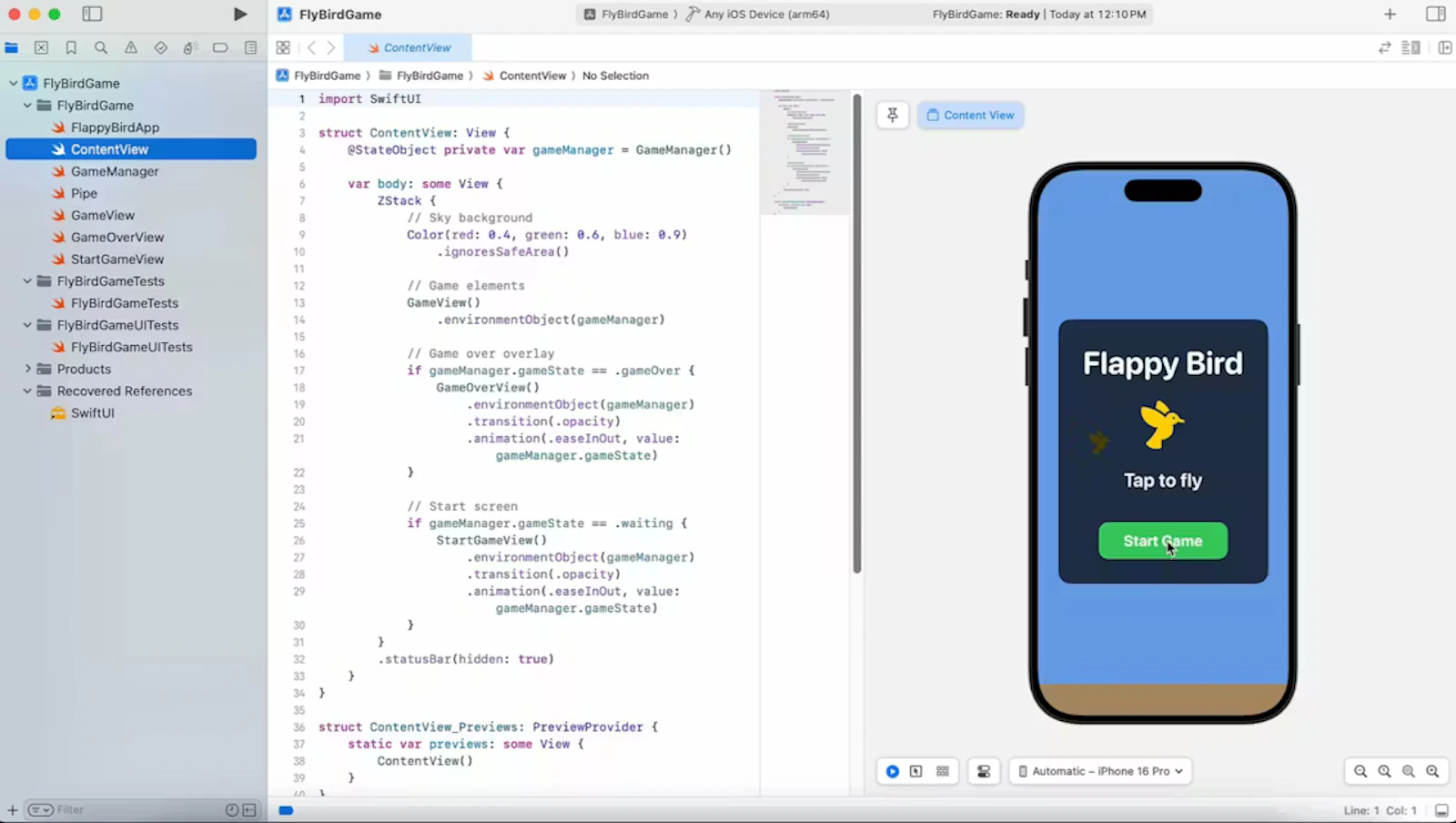Screen dimensions: 1456x823
Task: Click the code minimap
Action: click(804, 152)
